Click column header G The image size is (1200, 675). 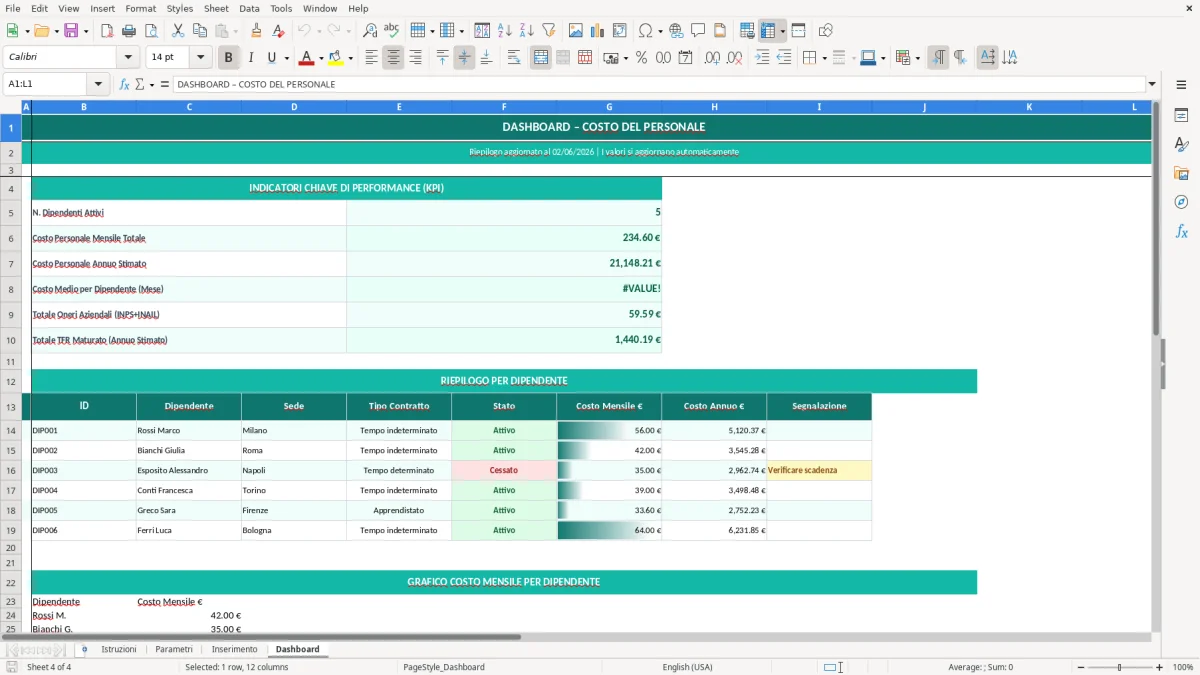point(609,106)
